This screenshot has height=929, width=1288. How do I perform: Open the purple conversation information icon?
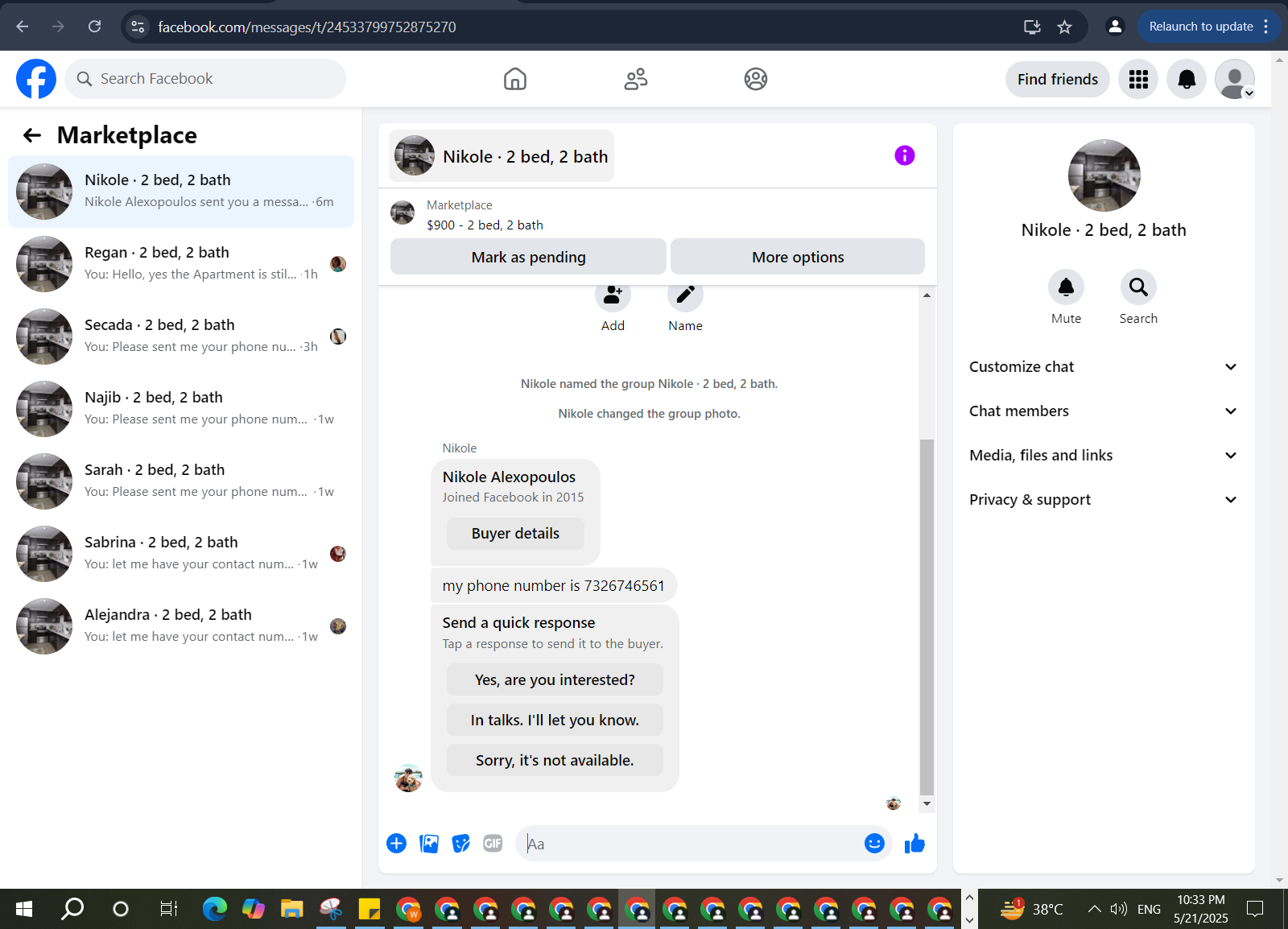[x=905, y=155]
